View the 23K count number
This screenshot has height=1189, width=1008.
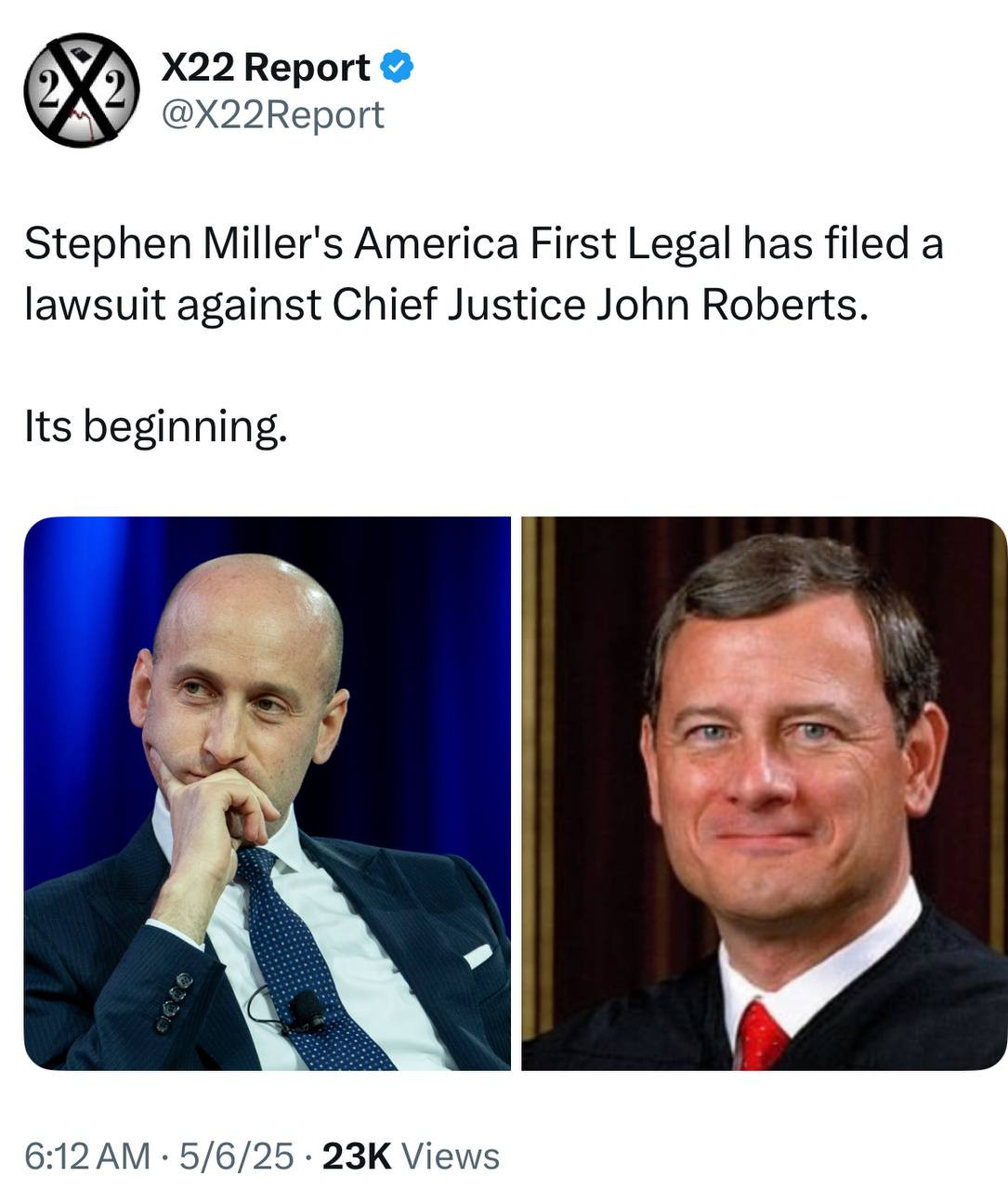click(x=357, y=1156)
